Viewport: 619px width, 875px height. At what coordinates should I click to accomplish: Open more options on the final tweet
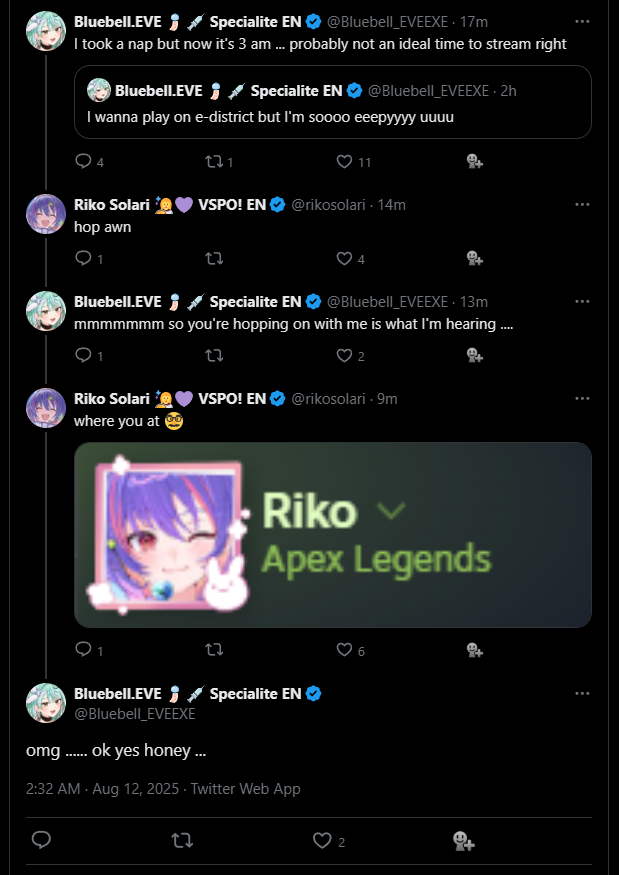point(583,694)
